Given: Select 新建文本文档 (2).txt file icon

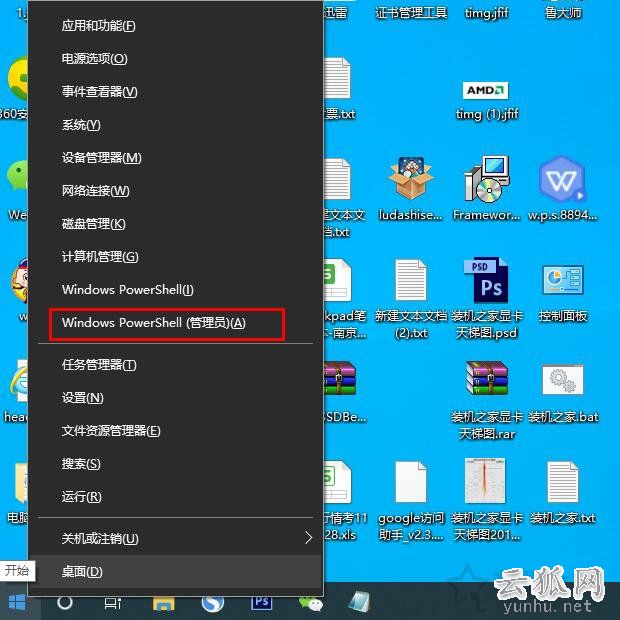Looking at the screenshot, I should click(x=411, y=280).
